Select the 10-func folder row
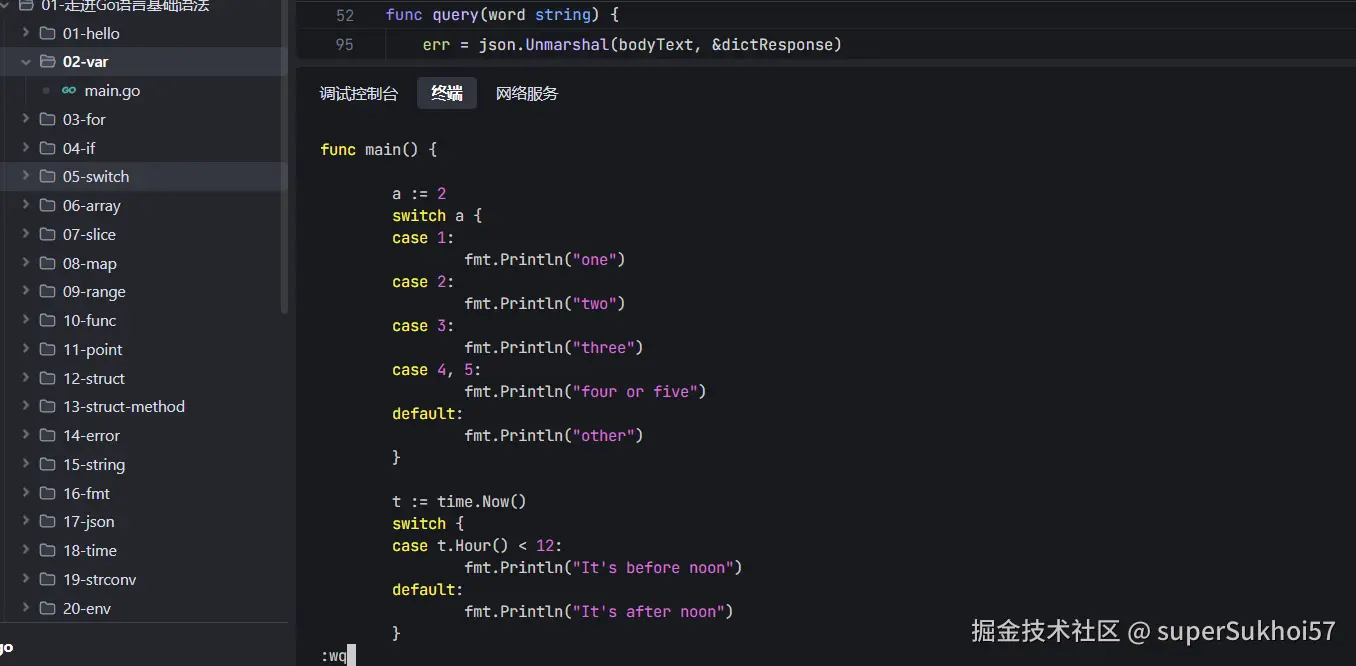The width and height of the screenshot is (1356, 666). (x=144, y=320)
